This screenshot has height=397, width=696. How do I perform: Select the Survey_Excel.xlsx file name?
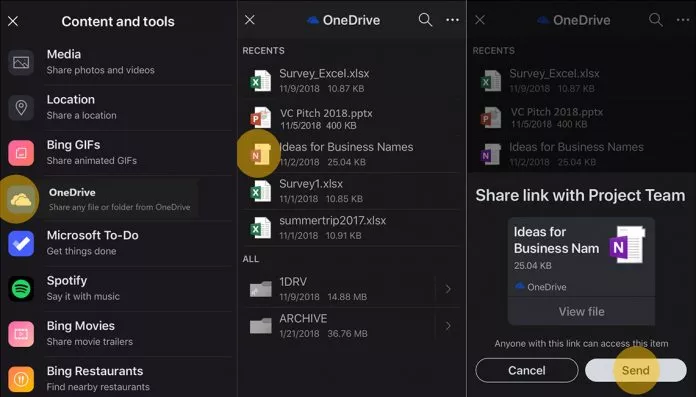(324, 74)
